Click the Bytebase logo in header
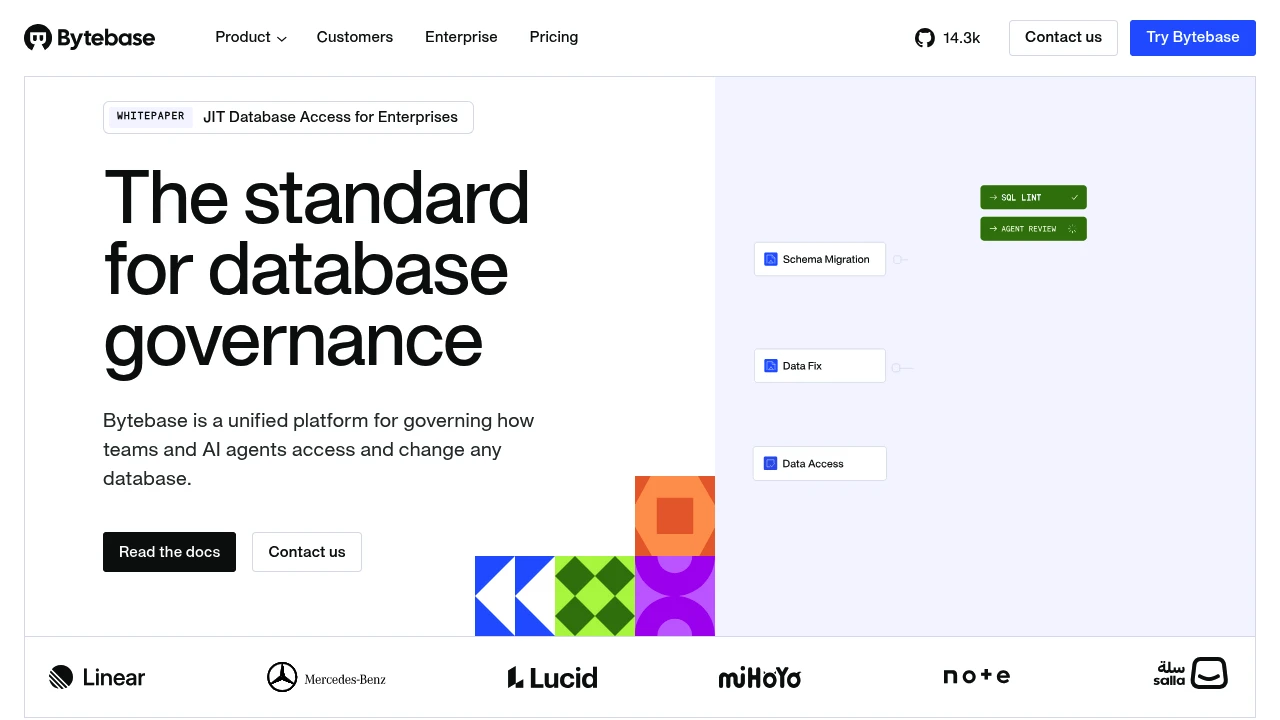The image size is (1280, 720). point(89,38)
